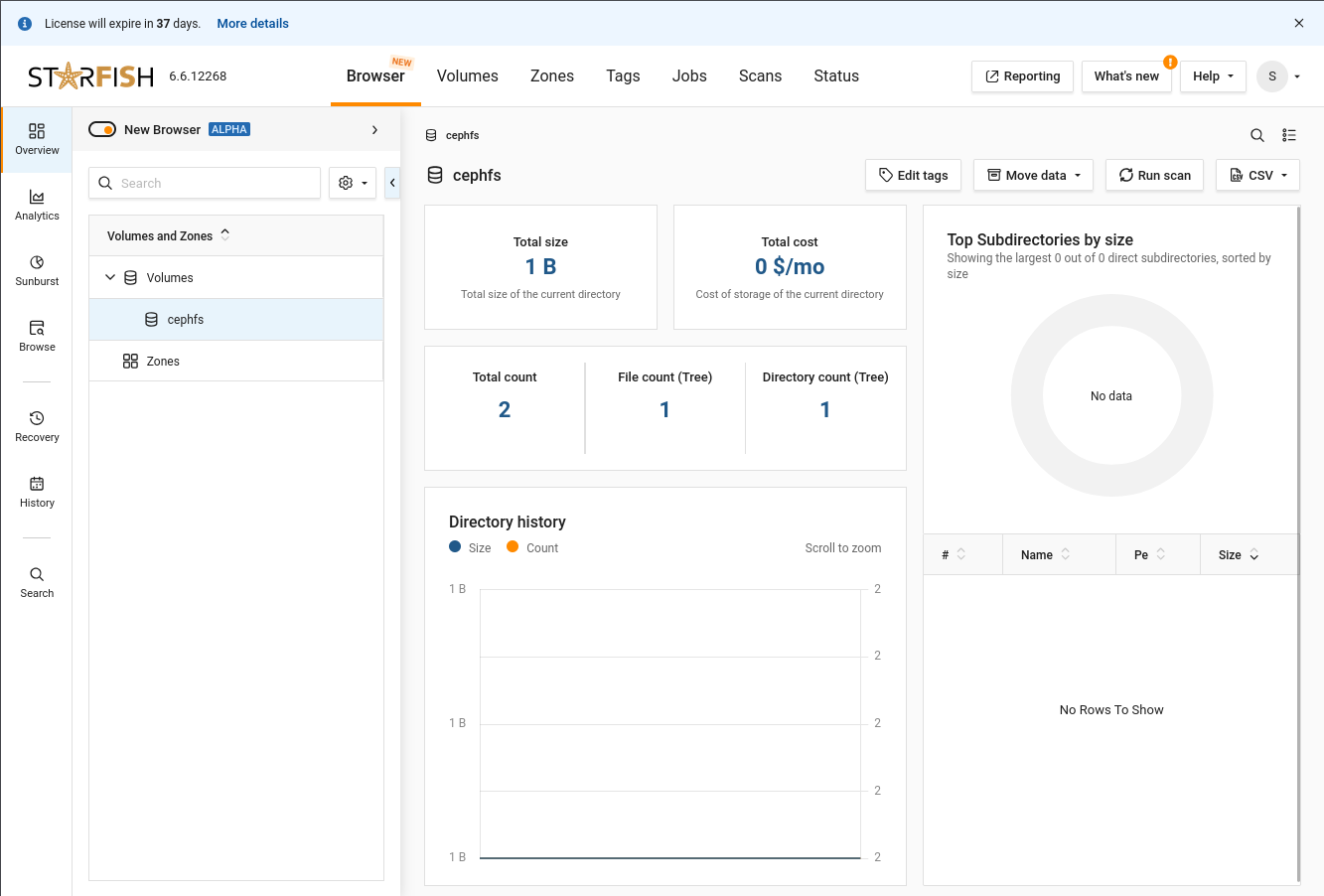
Task: Open the History sidebar icon
Action: [37, 492]
